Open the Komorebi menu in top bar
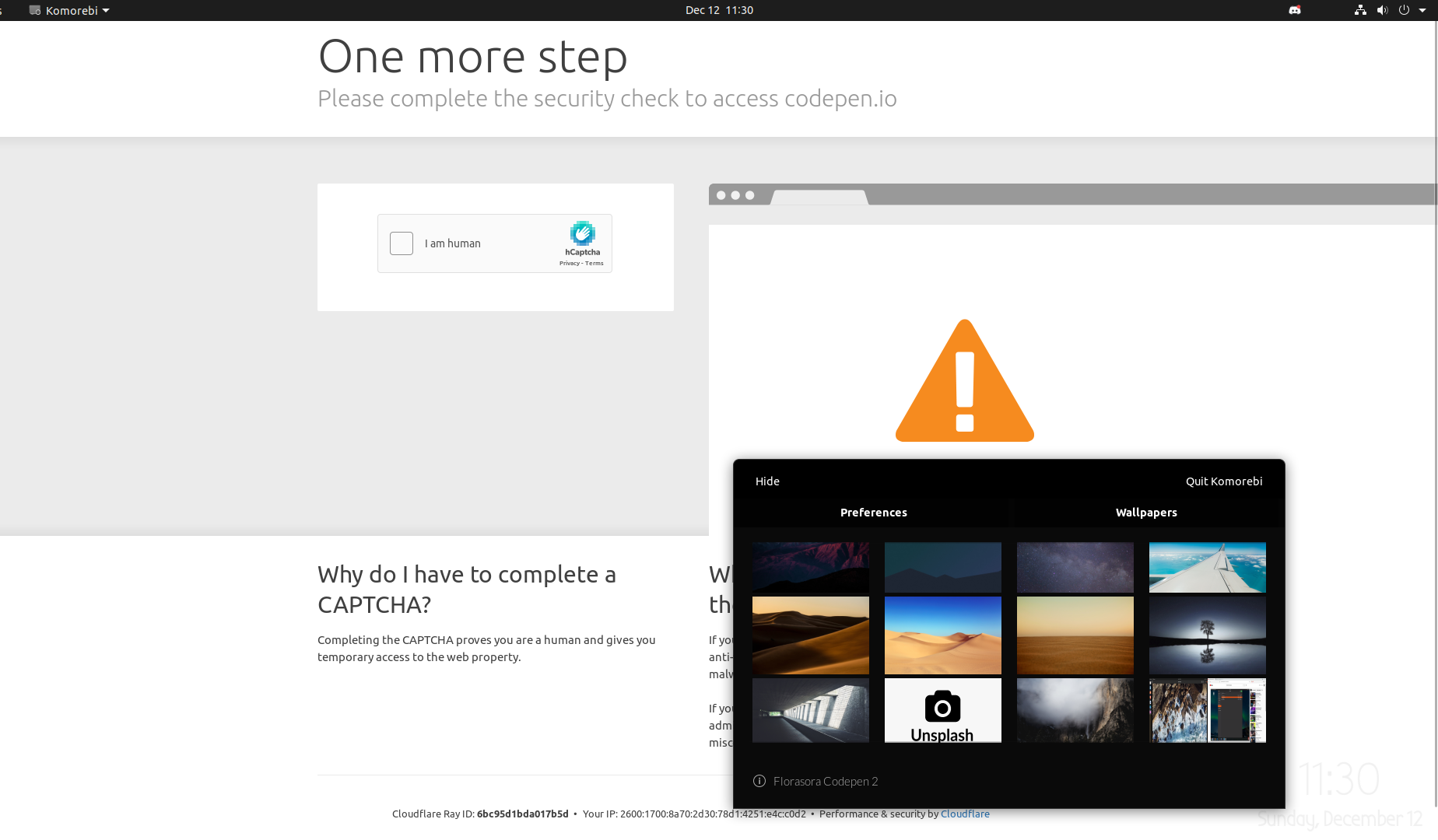 click(x=69, y=10)
